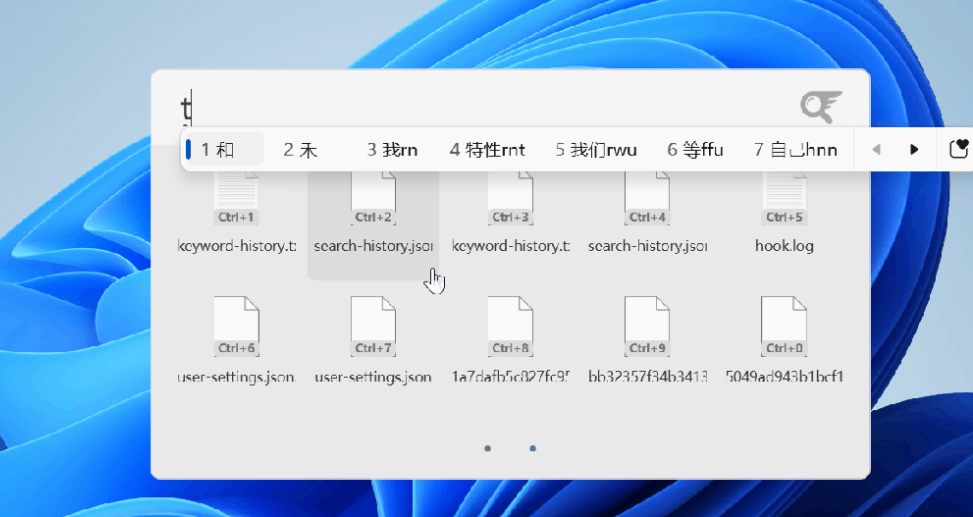Open user-settings.json file labeled Ctrl+6
The image size is (973, 517).
tap(236, 339)
